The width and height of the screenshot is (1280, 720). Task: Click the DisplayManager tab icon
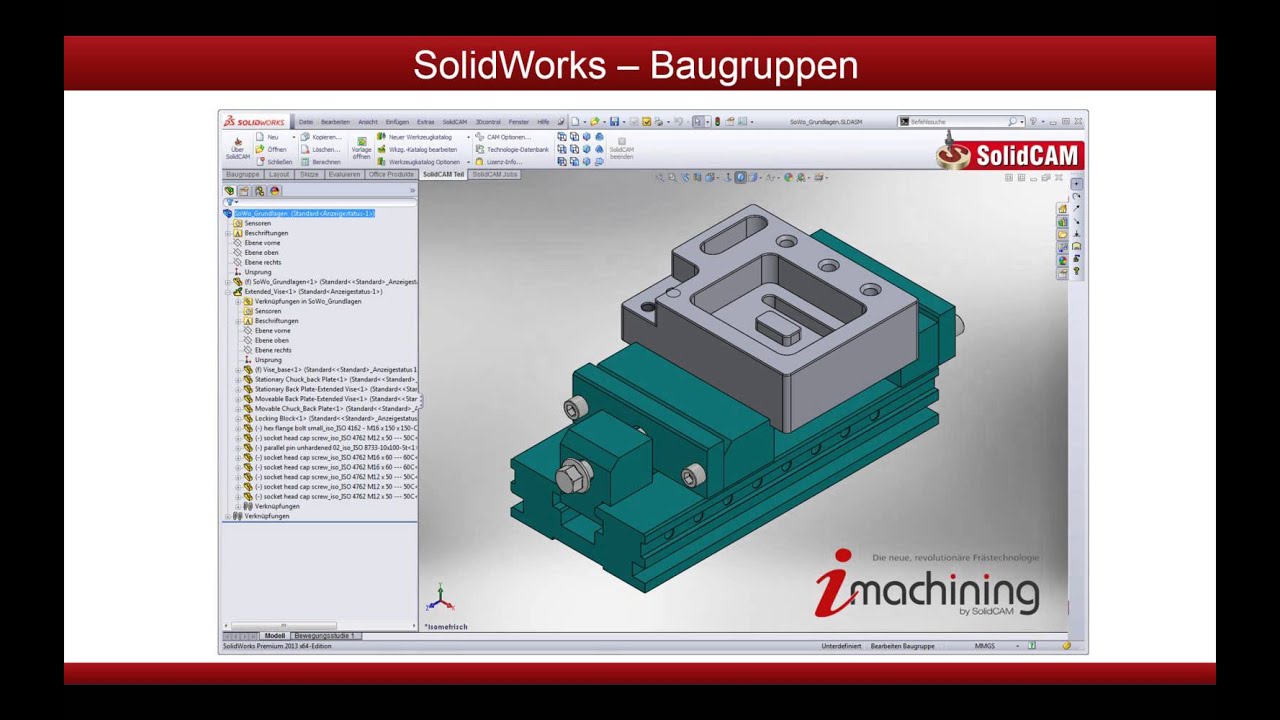click(275, 191)
